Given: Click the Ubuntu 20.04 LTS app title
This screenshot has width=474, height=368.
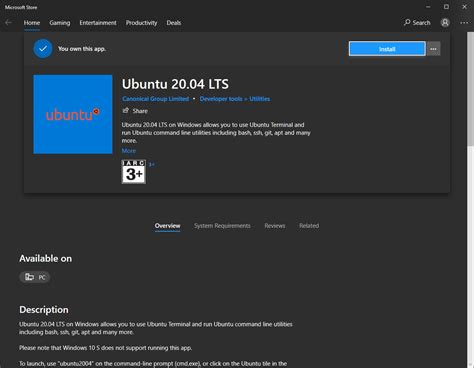Looking at the screenshot, I should tap(175, 84).
